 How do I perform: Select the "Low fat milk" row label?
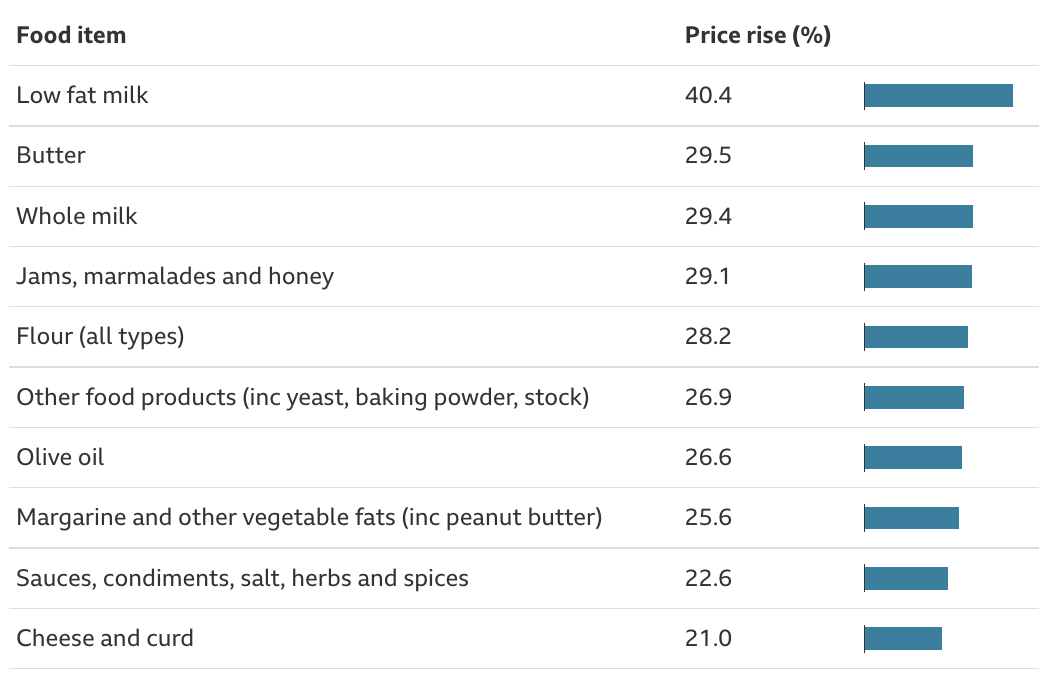click(x=82, y=96)
